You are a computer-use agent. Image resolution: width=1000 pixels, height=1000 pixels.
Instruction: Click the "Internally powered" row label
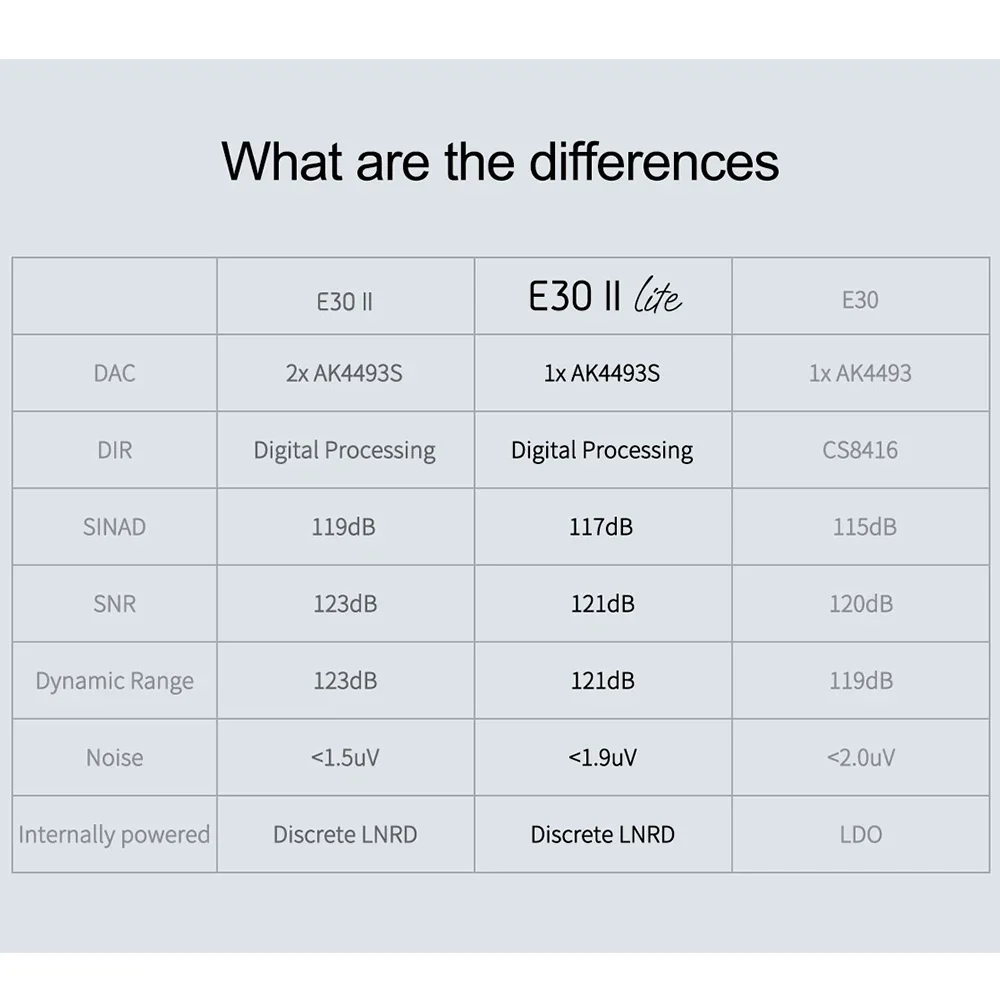click(114, 835)
